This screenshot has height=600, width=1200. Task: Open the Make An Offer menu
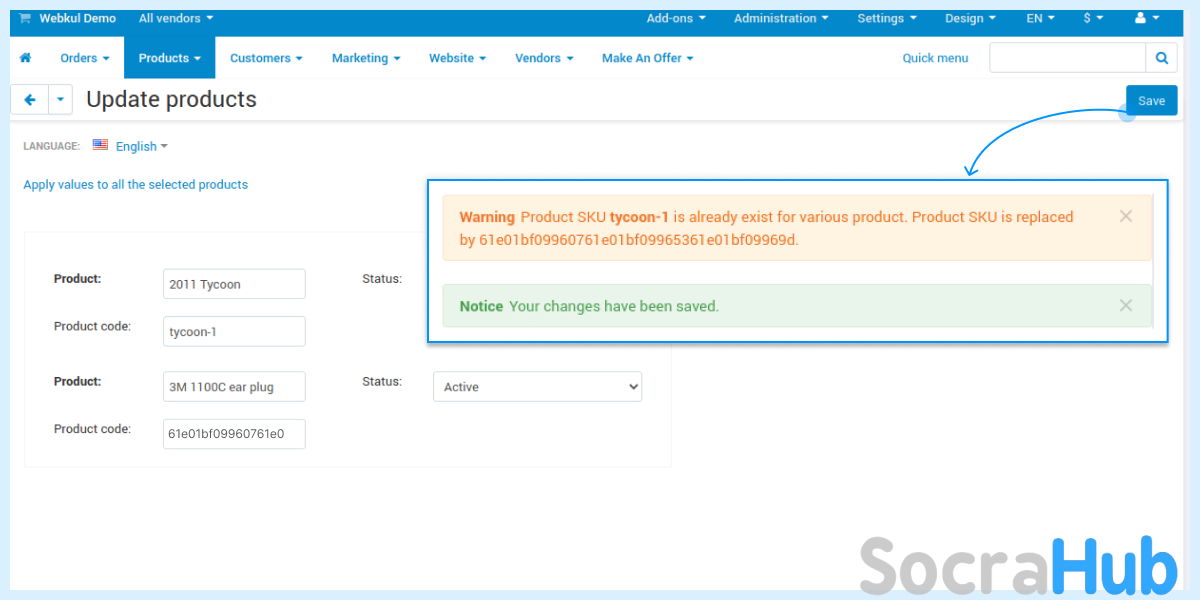[647, 58]
